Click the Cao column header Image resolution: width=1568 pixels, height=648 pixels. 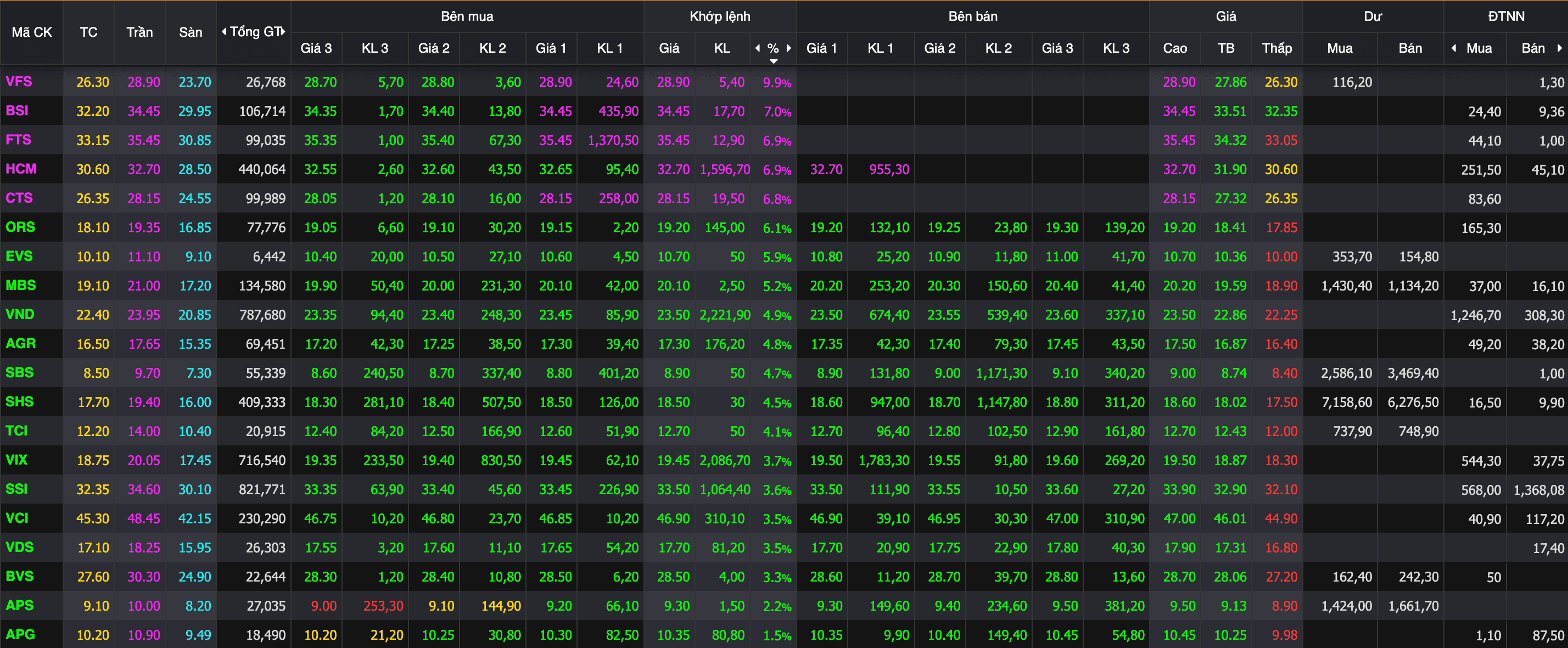click(x=1175, y=48)
